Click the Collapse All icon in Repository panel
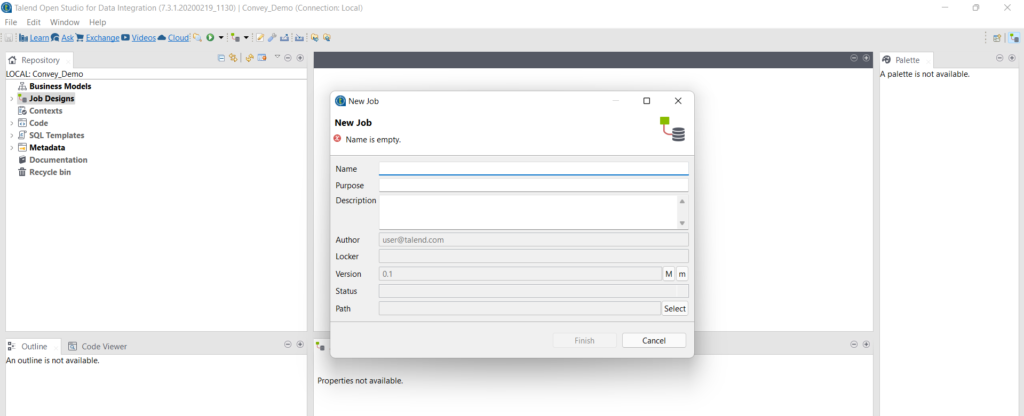Image resolution: width=1024 pixels, height=416 pixels. click(x=221, y=58)
